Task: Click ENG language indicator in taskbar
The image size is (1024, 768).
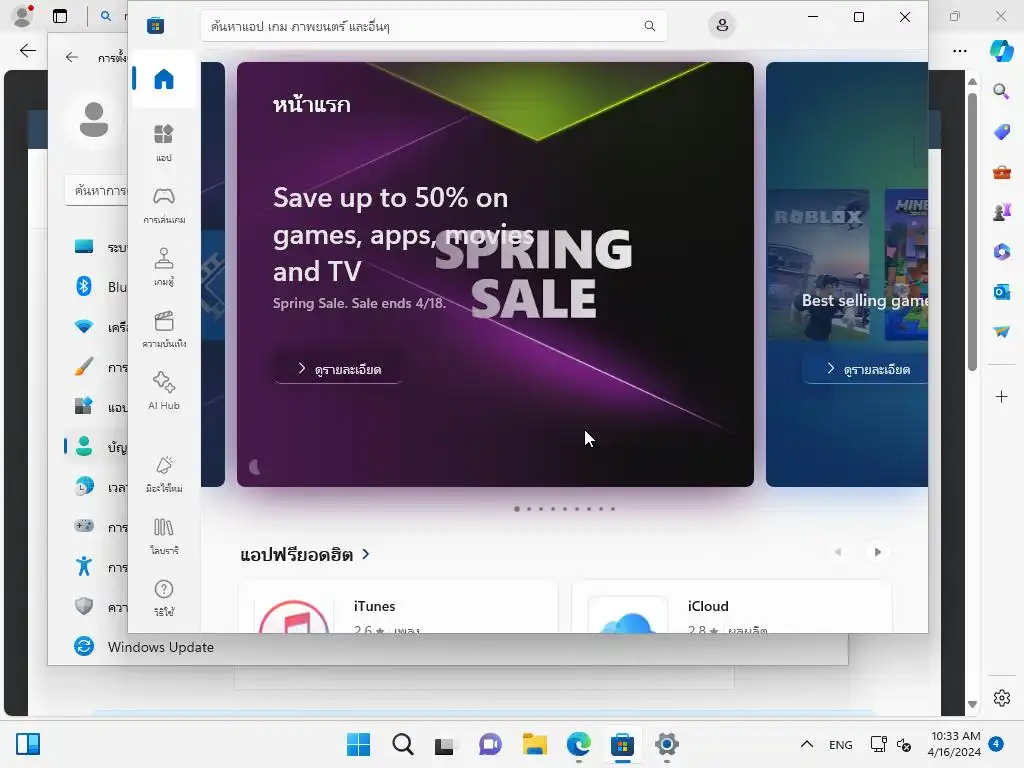Action: [x=840, y=744]
